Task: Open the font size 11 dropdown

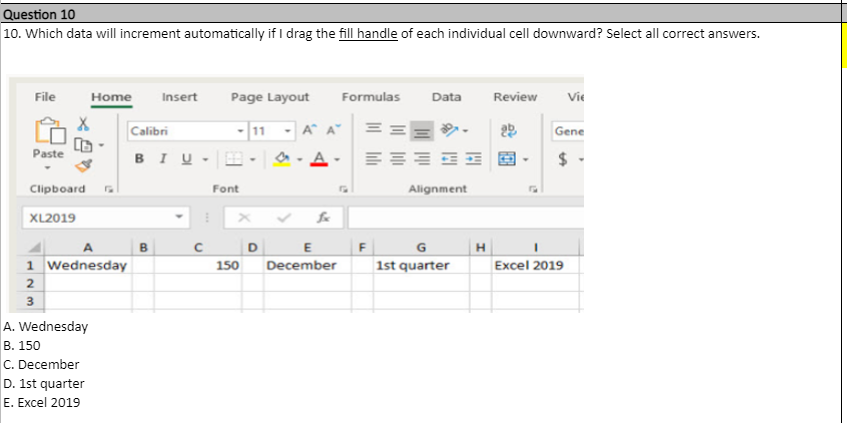Action: pyautogui.click(x=288, y=131)
